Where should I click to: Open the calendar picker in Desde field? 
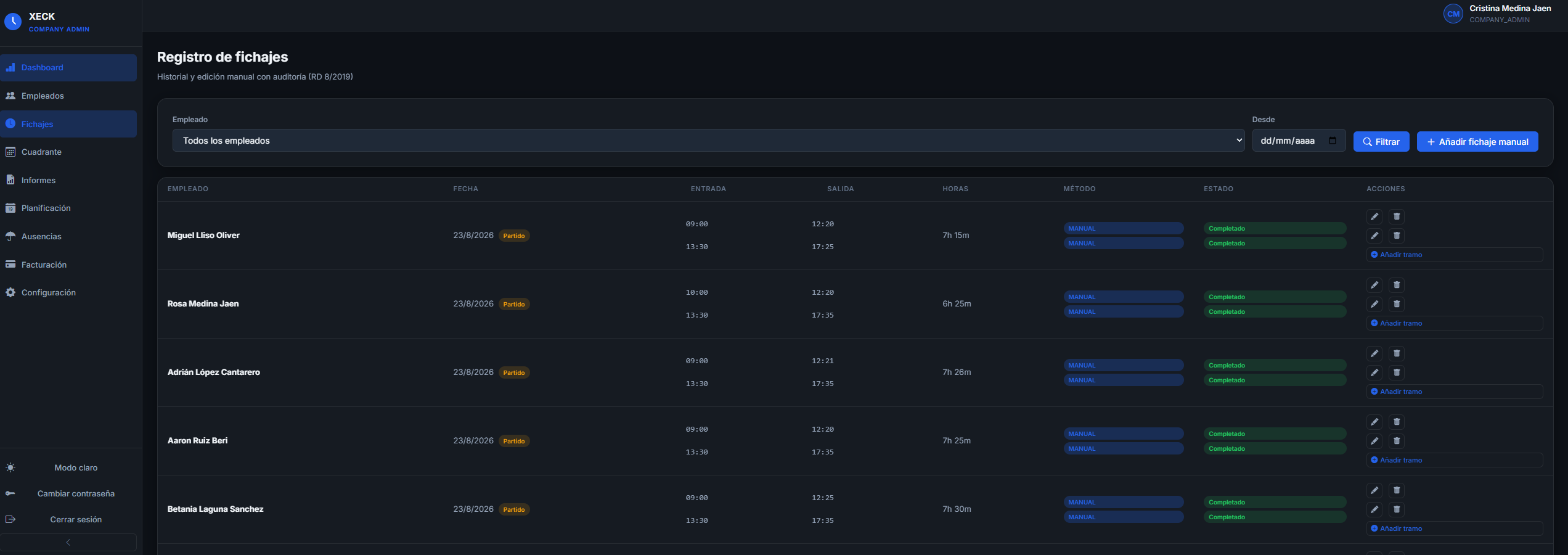[x=1333, y=141]
